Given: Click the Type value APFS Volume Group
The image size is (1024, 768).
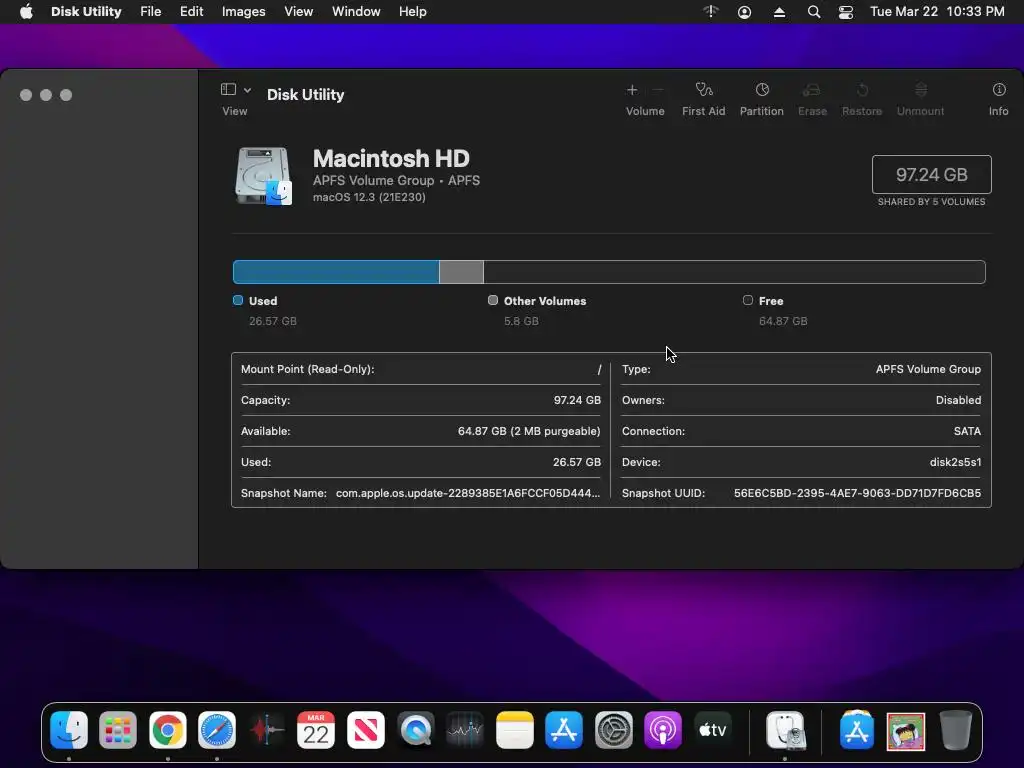Looking at the screenshot, I should click(928, 369).
